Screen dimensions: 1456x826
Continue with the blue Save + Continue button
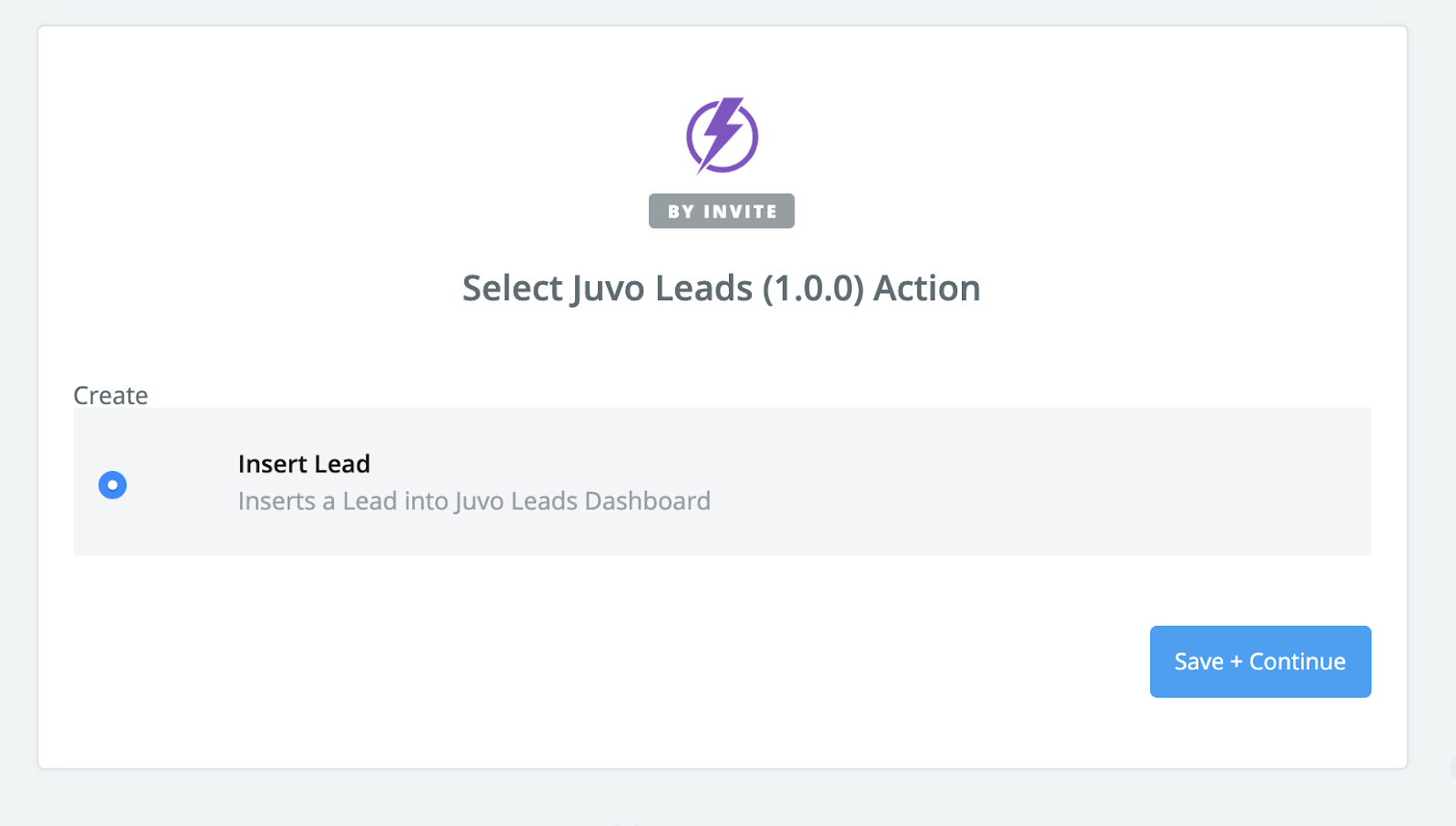[1260, 661]
